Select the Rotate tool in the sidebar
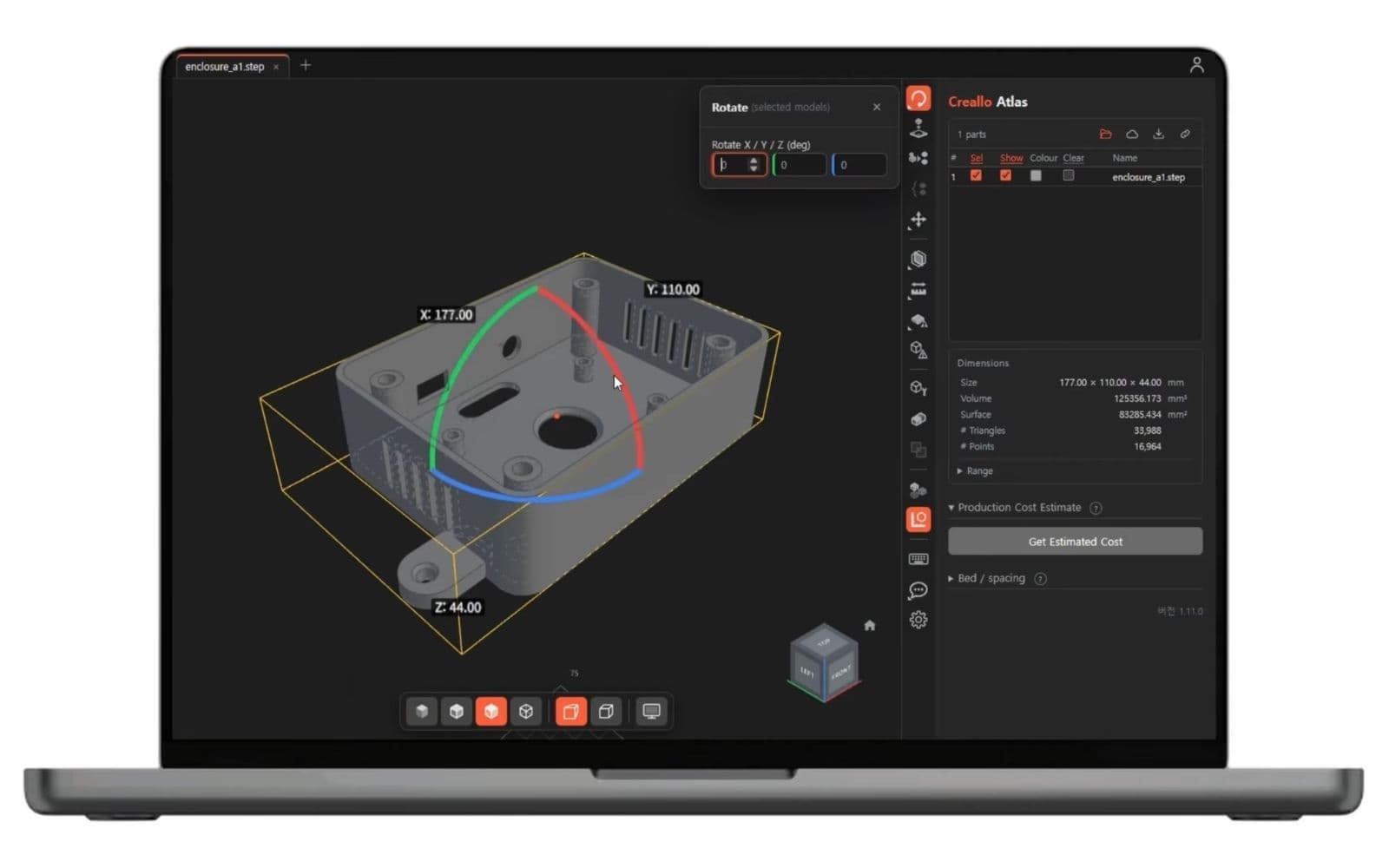Image resolution: width=1389 pixels, height=868 pixels. tap(918, 98)
